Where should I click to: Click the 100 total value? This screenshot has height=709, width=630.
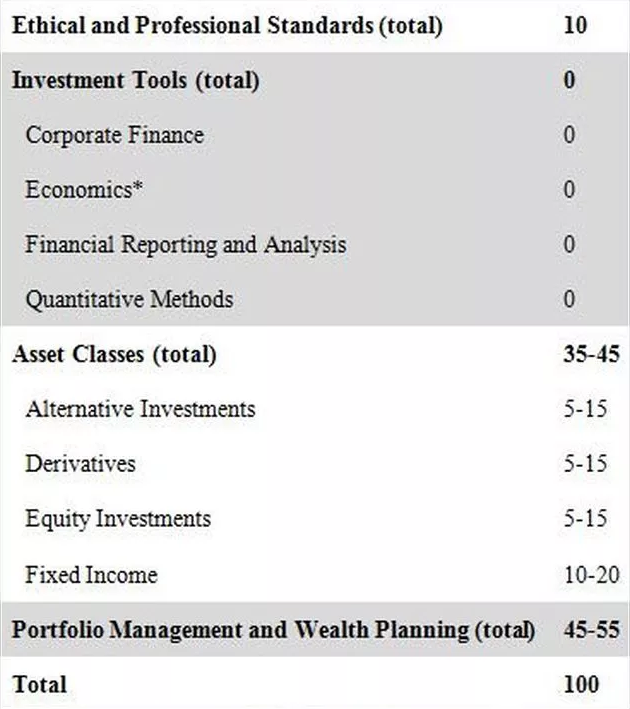tap(581, 685)
